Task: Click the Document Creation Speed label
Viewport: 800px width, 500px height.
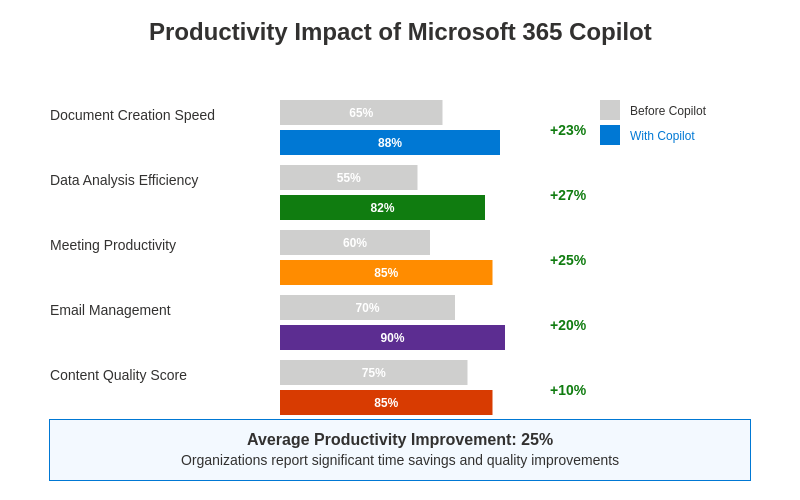Action: coord(132,115)
